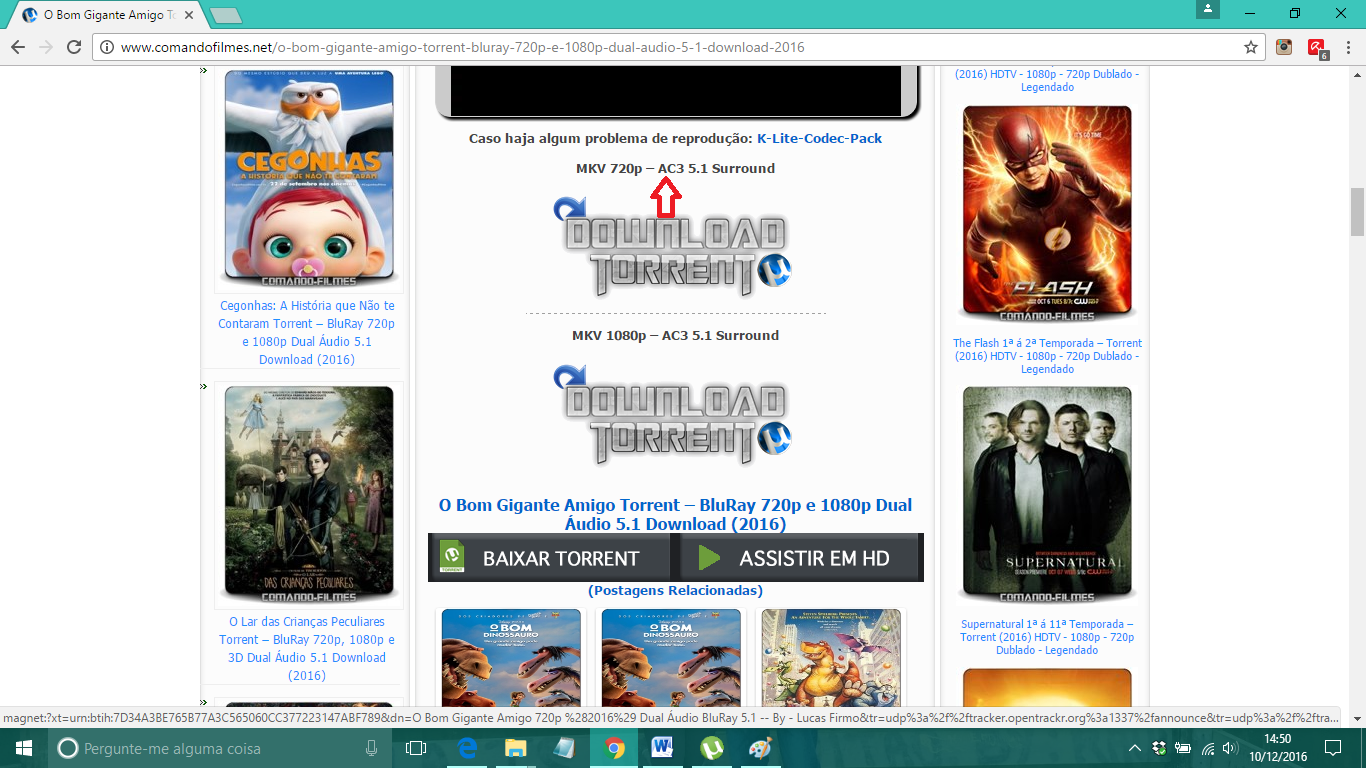Screen dimensions: 1366x768
Task: Open uTorrent from the taskbar
Action: pos(712,747)
